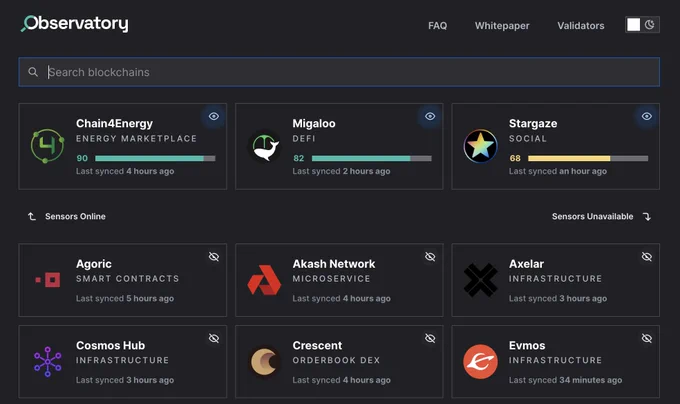Image resolution: width=680 pixels, height=404 pixels.
Task: Click INFRASTRUCTURE under Axelar
Action: (x=556, y=279)
